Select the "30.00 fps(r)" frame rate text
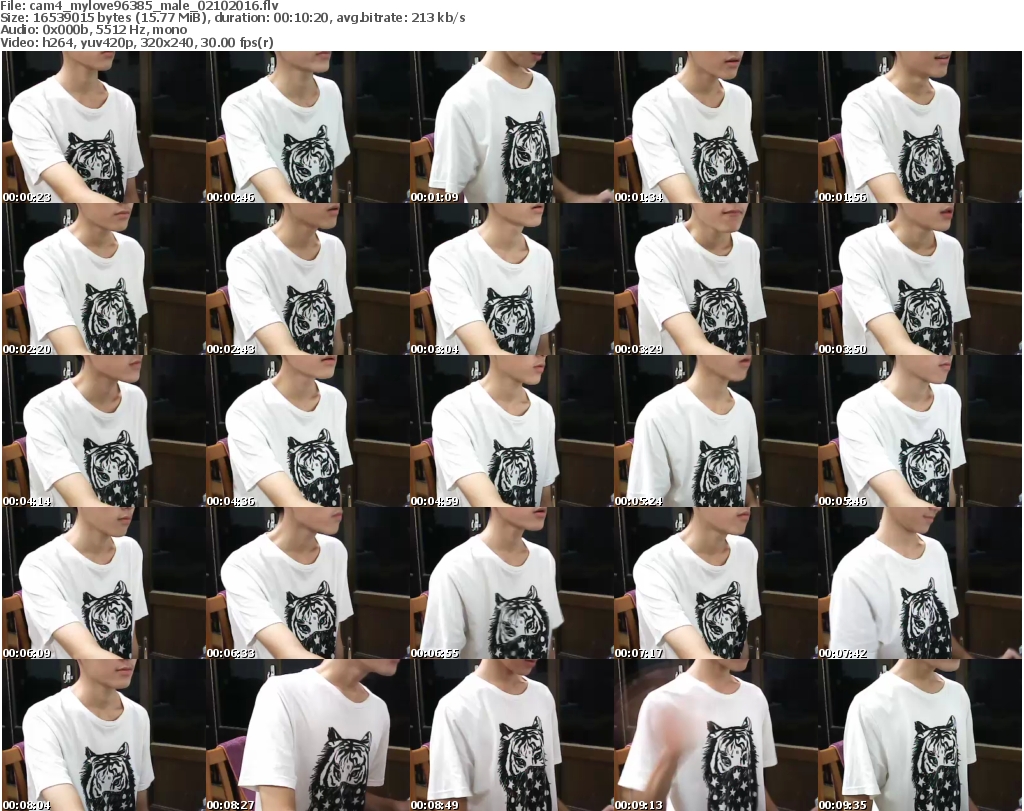Screen dimensions: 1024x811 (236, 43)
